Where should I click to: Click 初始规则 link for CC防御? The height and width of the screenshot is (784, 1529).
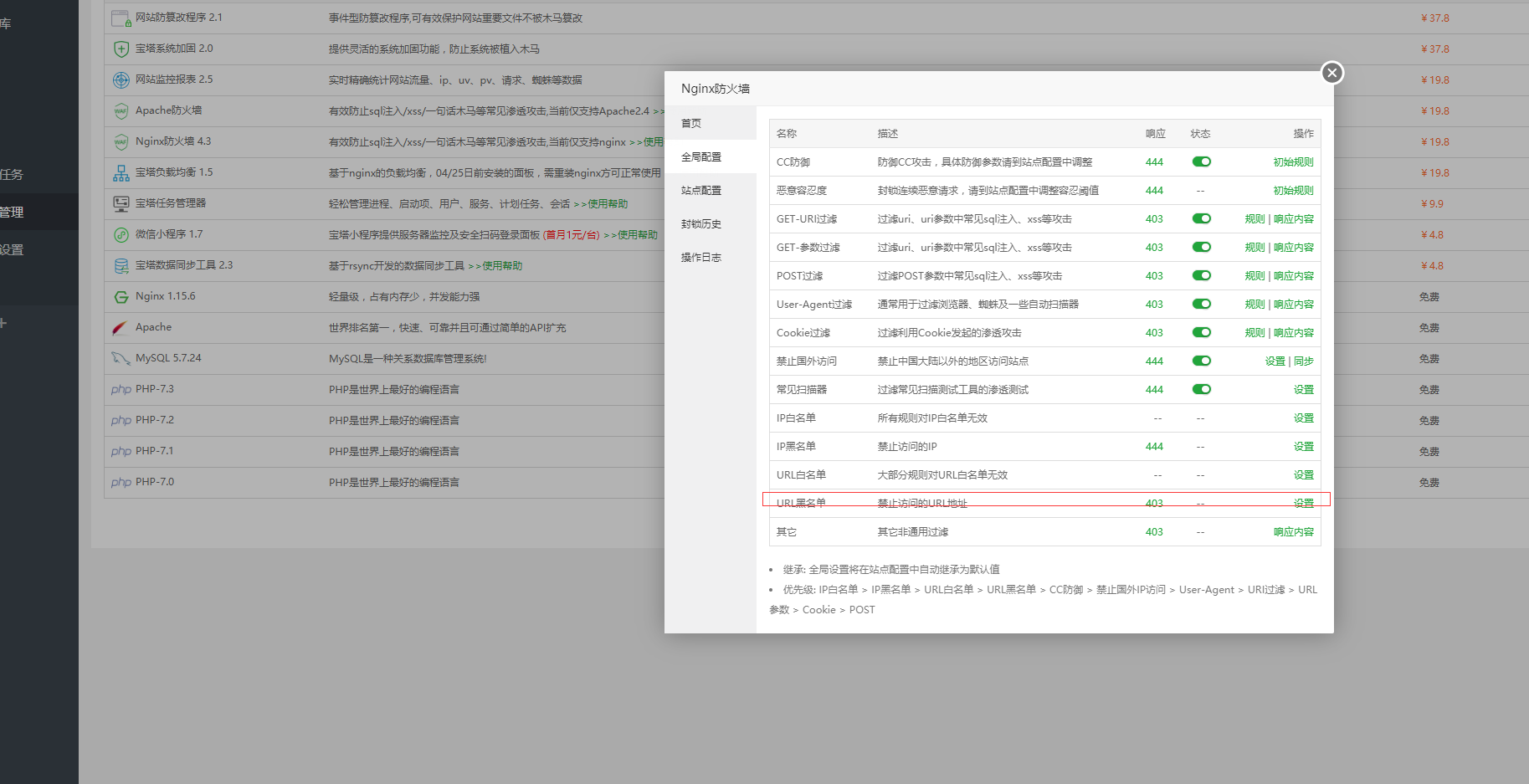[1293, 162]
